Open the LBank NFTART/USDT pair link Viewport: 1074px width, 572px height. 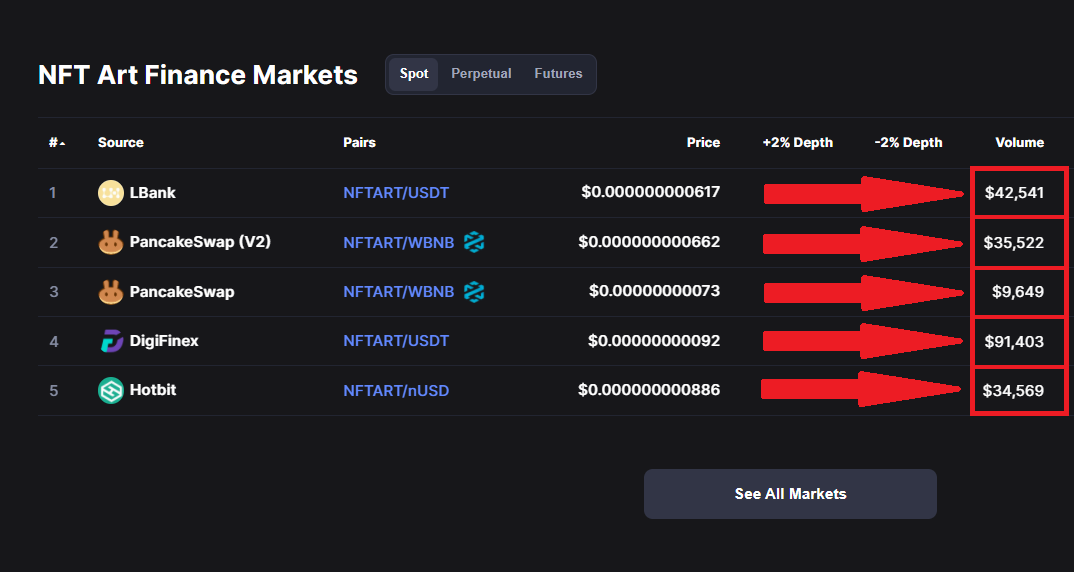coord(396,193)
